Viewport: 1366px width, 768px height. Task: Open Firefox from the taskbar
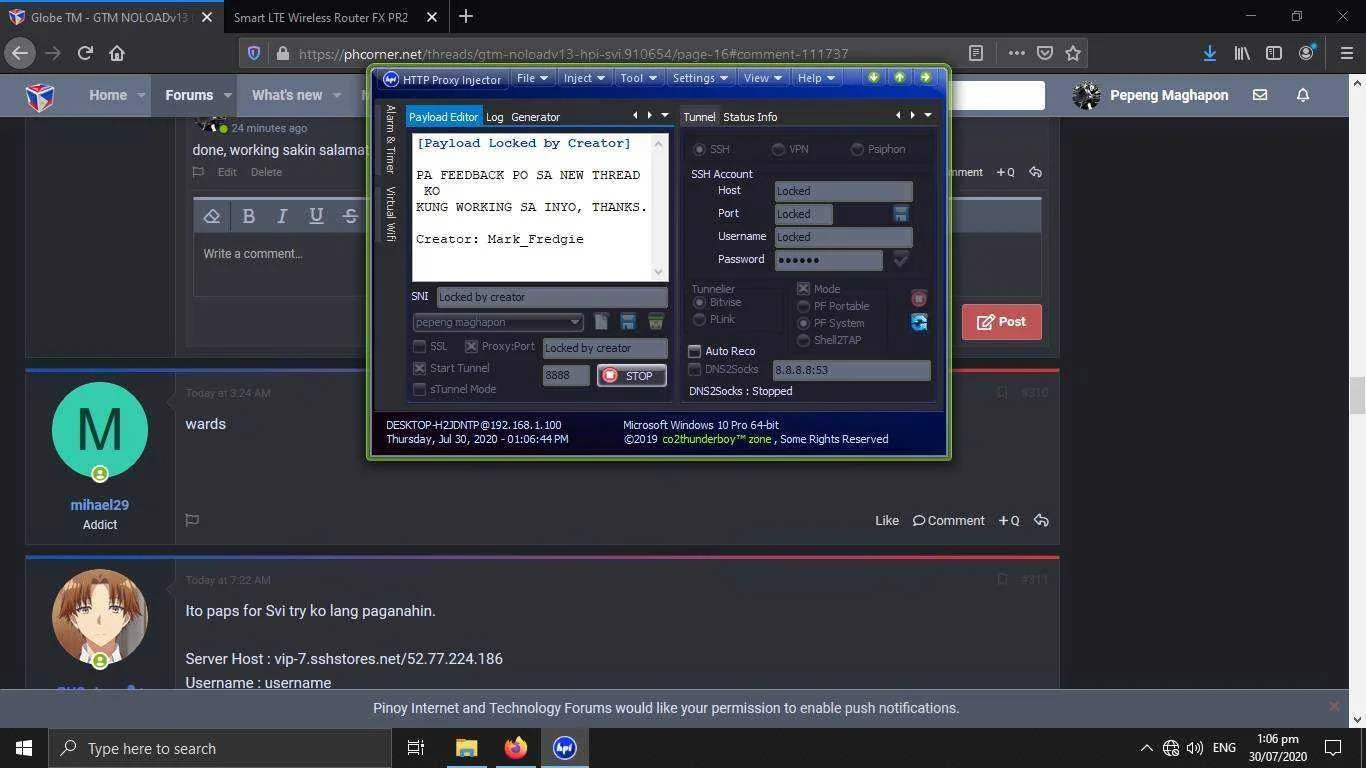[516, 747]
